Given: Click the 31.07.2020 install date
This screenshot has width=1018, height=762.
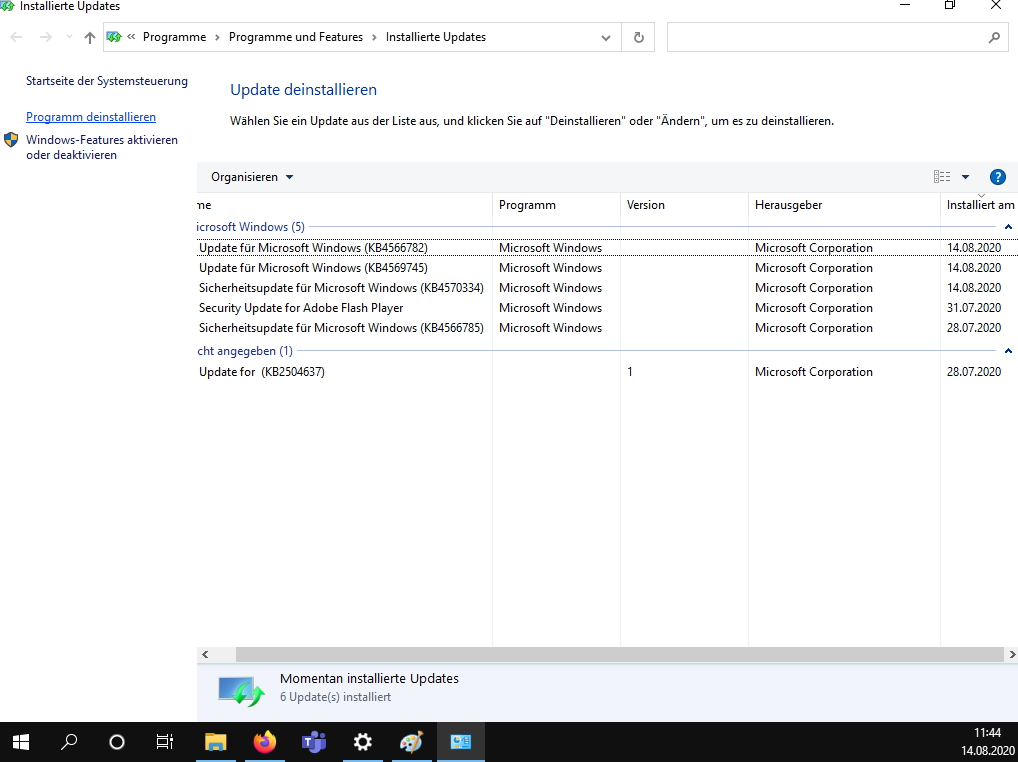Looking at the screenshot, I should [x=974, y=308].
